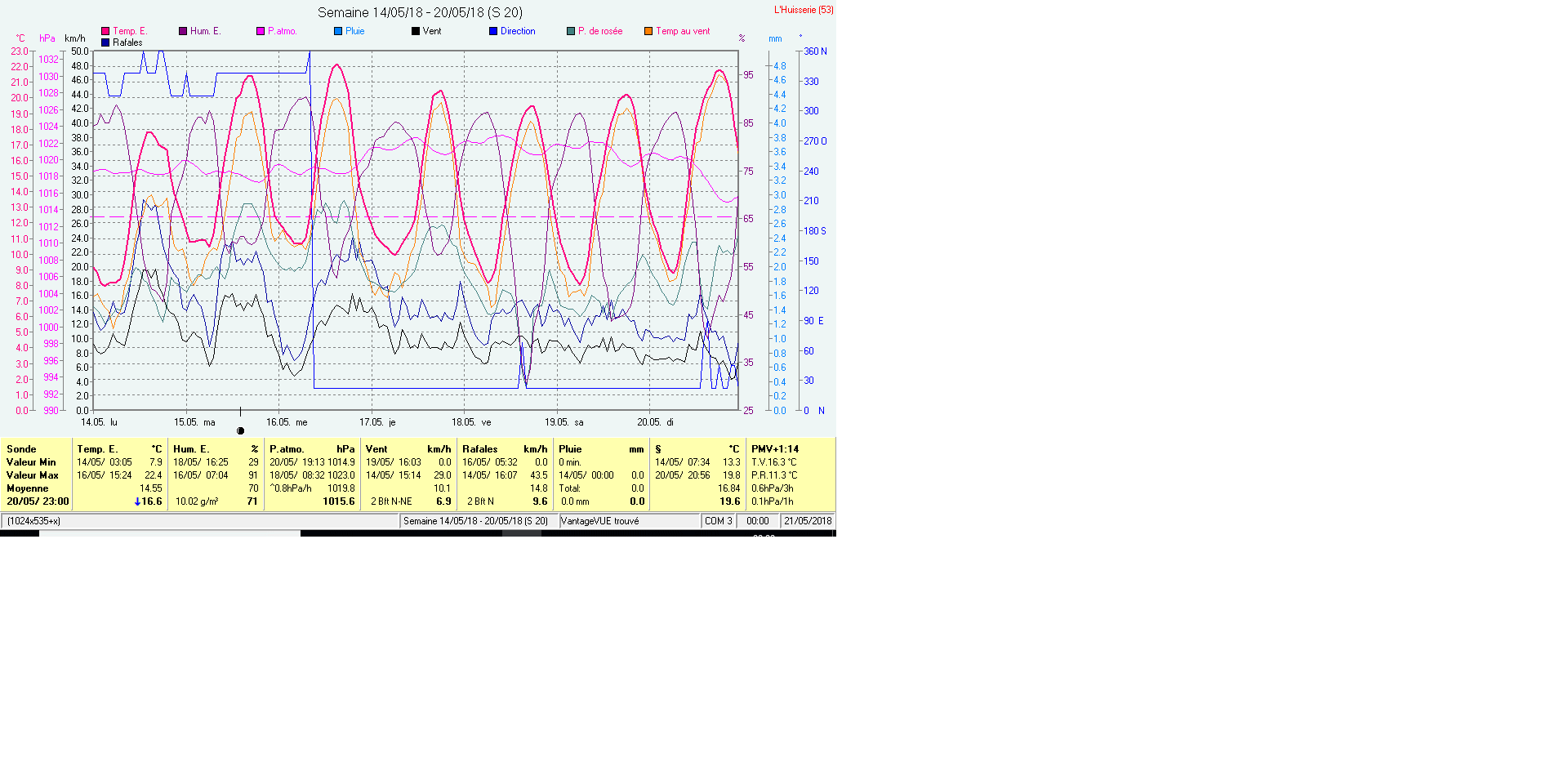Click the light blue Pluie legend swatch
This screenshot has width=1568, height=762.
tap(338, 31)
